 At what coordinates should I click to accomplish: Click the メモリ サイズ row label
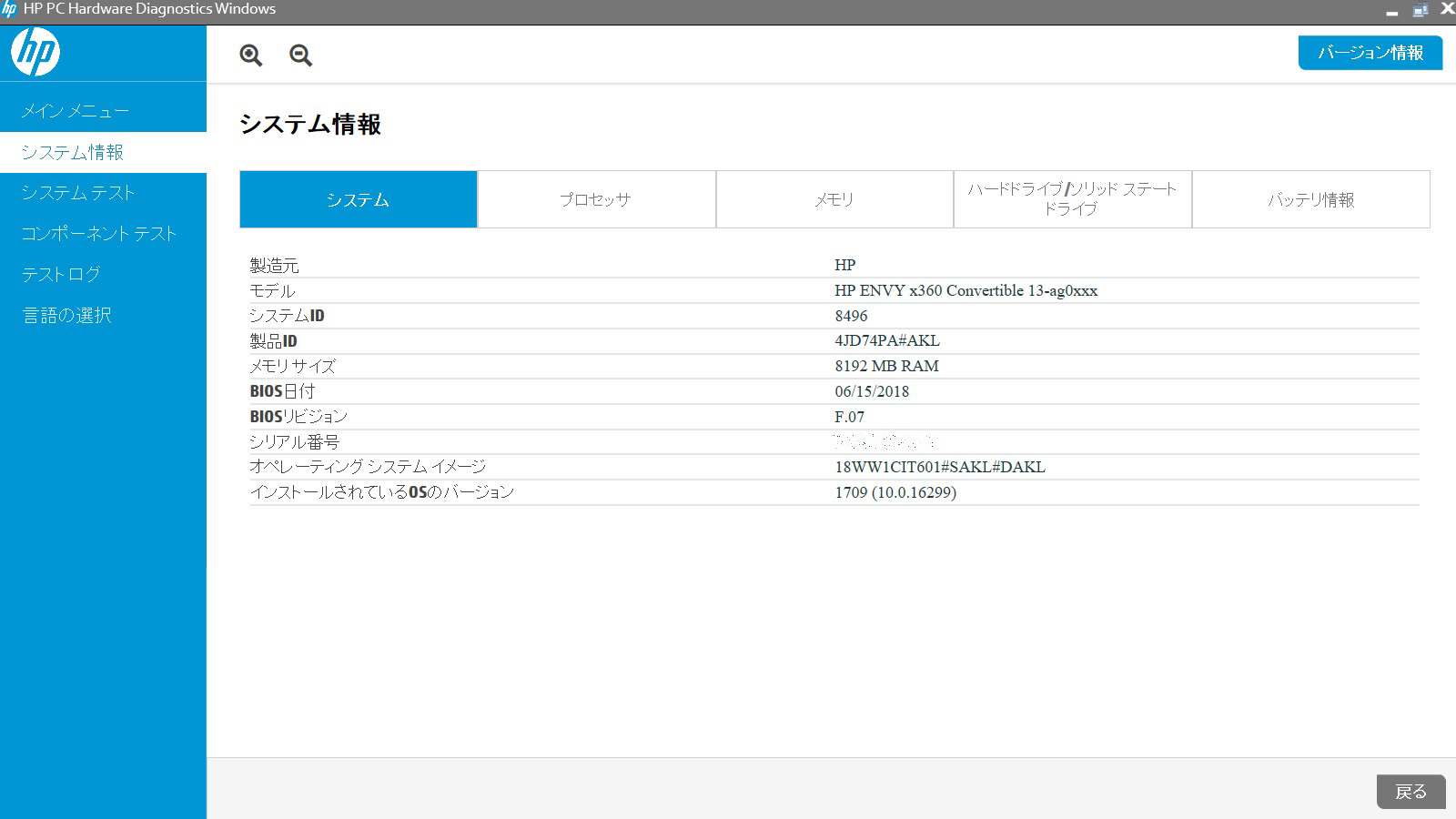tap(292, 366)
